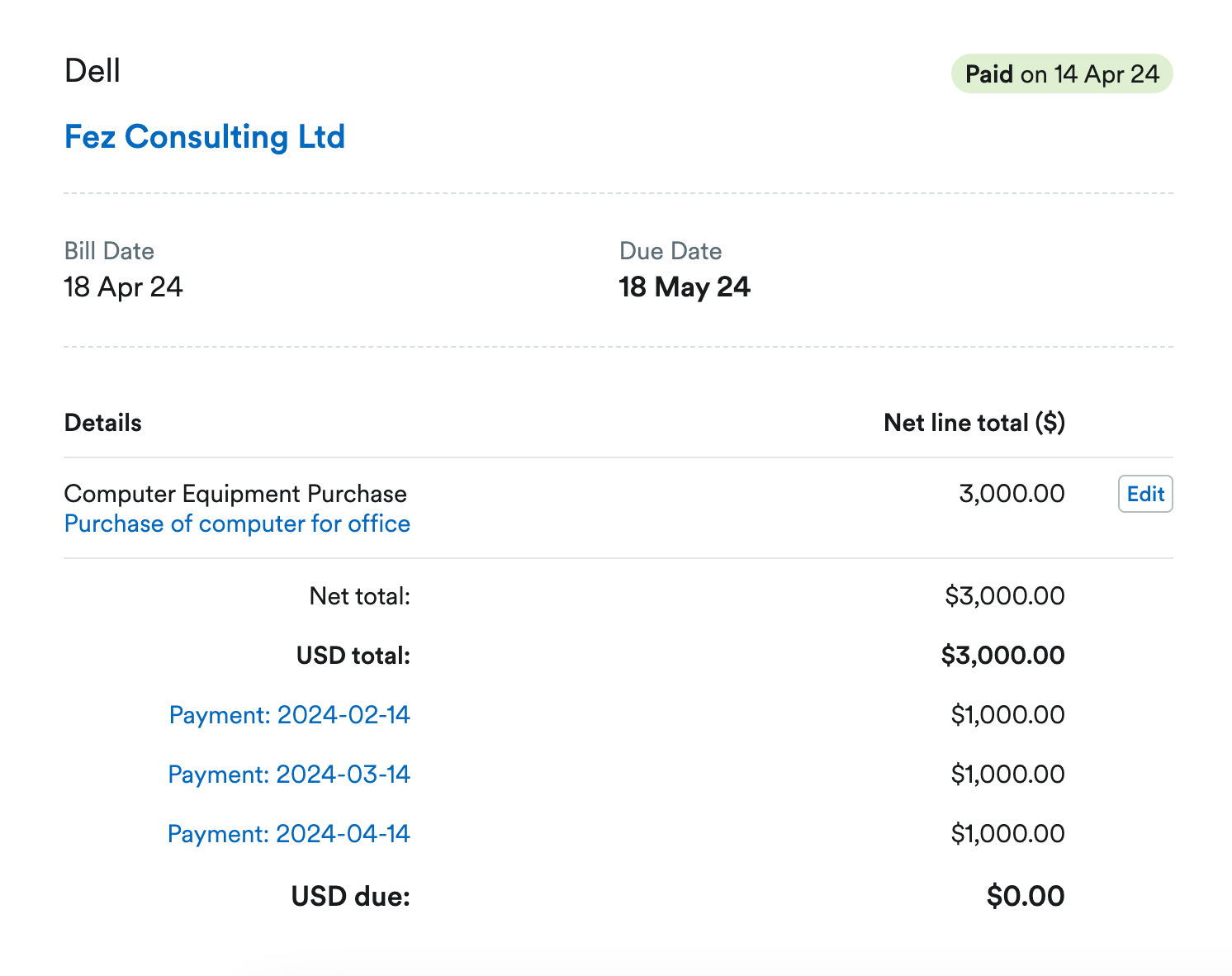Click the $1,000.00 for Payment 2024-03-14

1008,775
